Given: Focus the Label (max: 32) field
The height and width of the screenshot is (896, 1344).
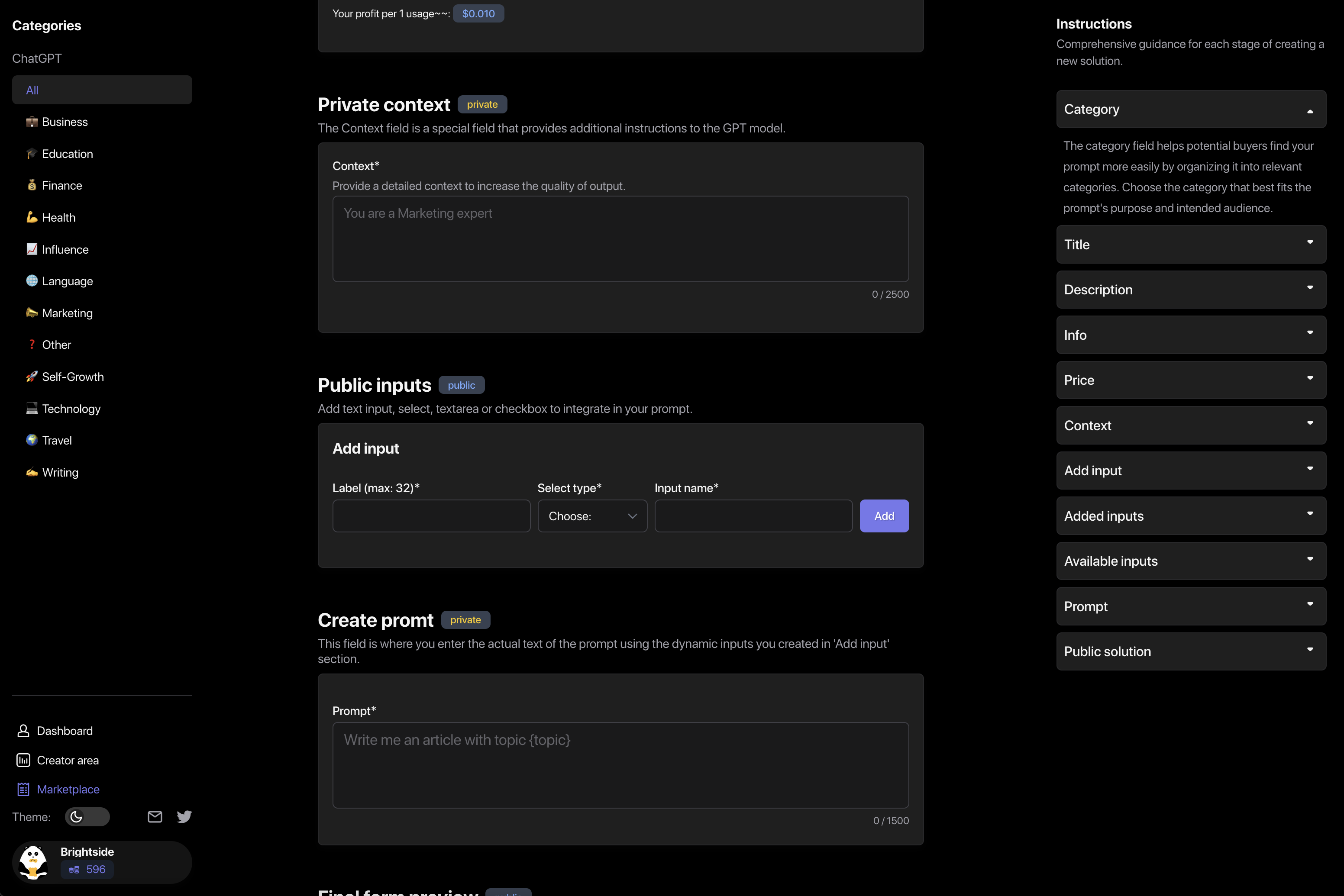Looking at the screenshot, I should tap(431, 516).
